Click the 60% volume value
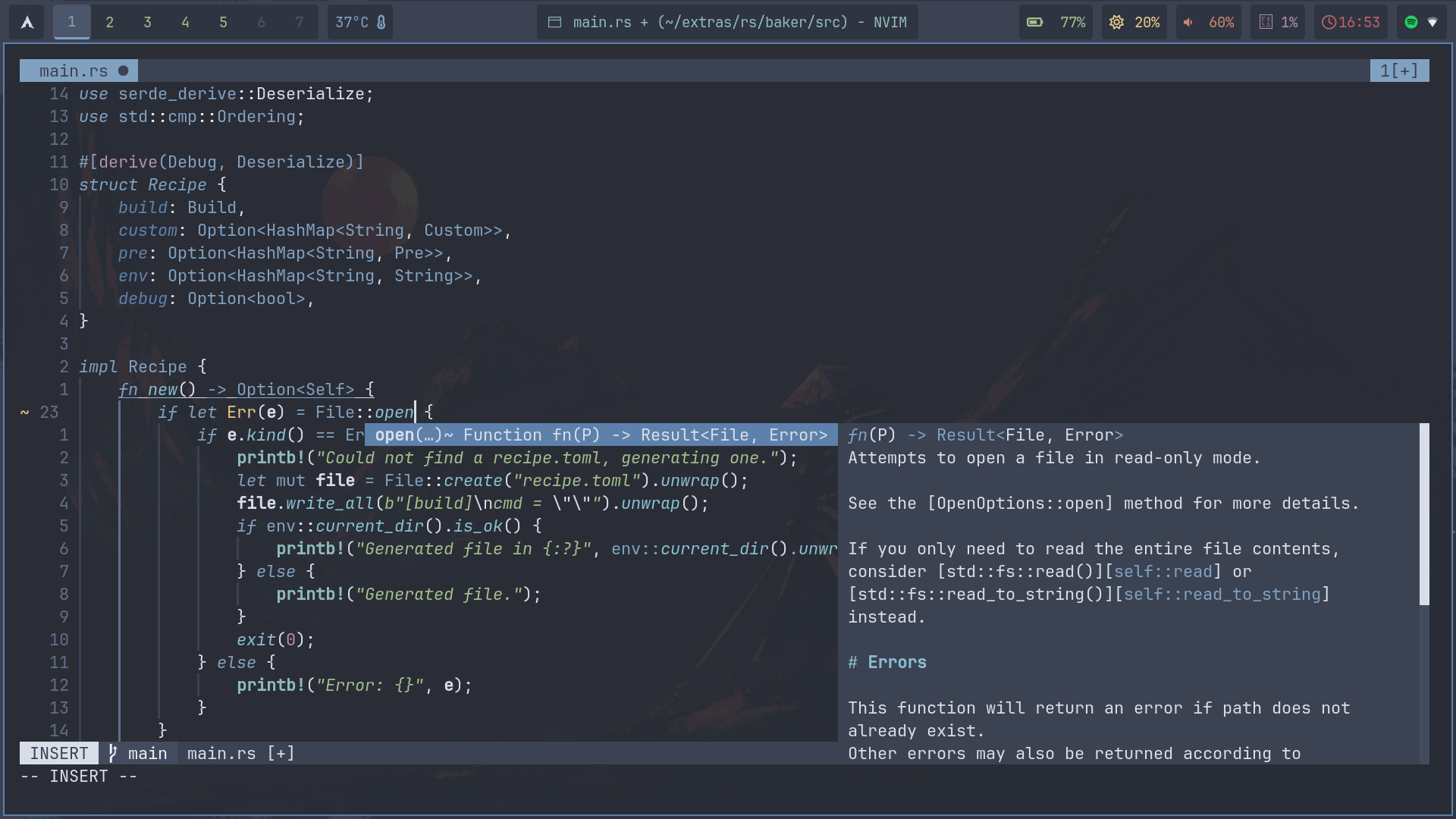Screen dimensions: 1456x819 [x=1221, y=22]
